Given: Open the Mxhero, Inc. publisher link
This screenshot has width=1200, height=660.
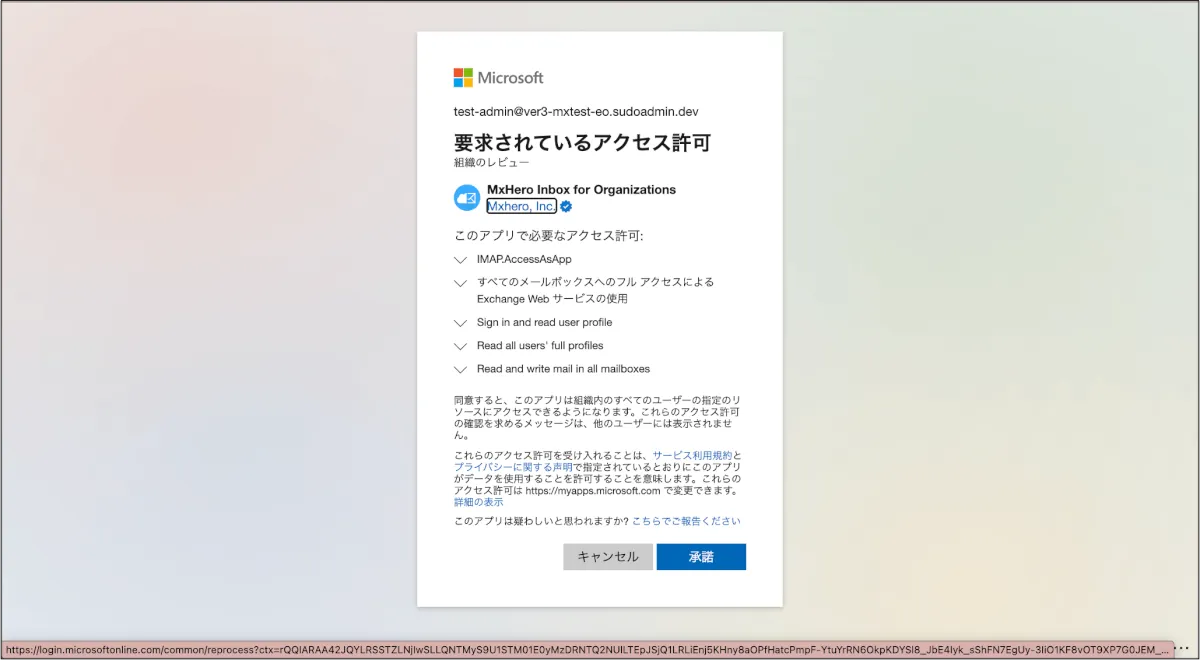Looking at the screenshot, I should tap(521, 207).
